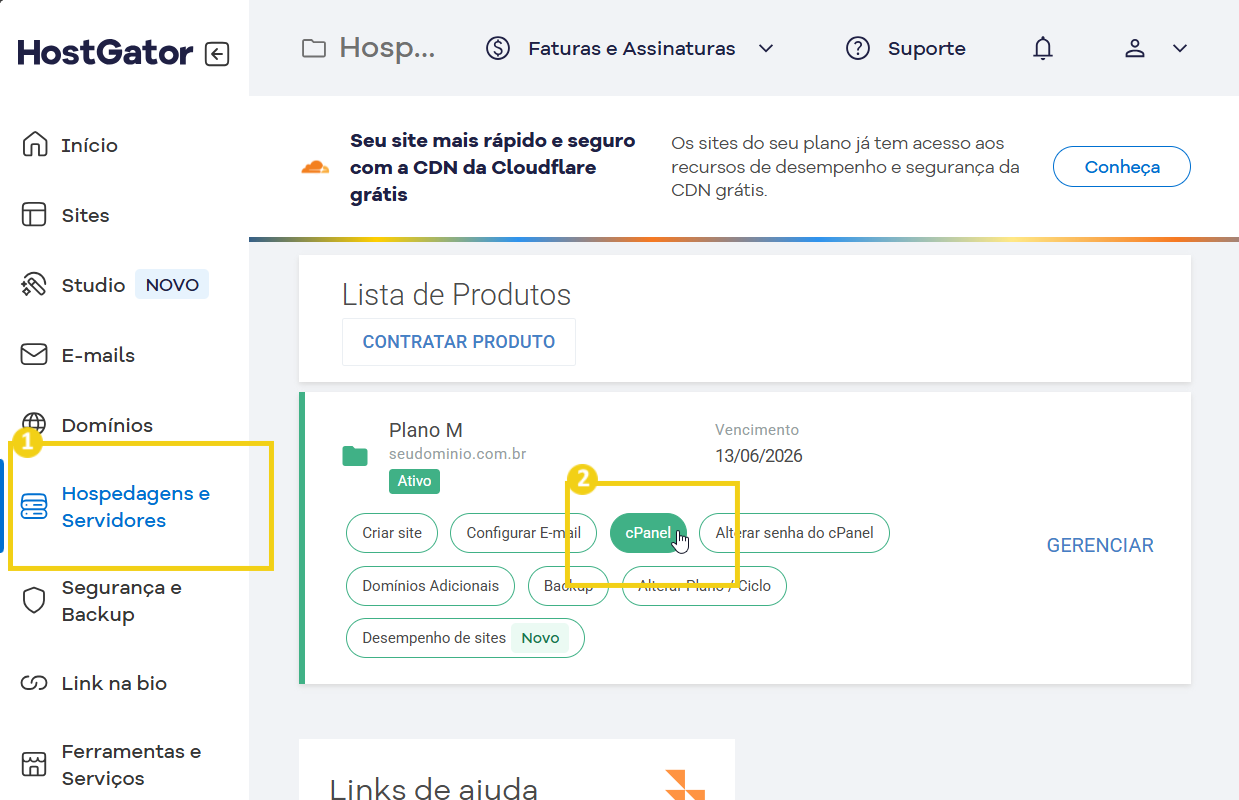
Task: Click the dollar icon for Faturas e Assinaturas
Action: (x=498, y=48)
